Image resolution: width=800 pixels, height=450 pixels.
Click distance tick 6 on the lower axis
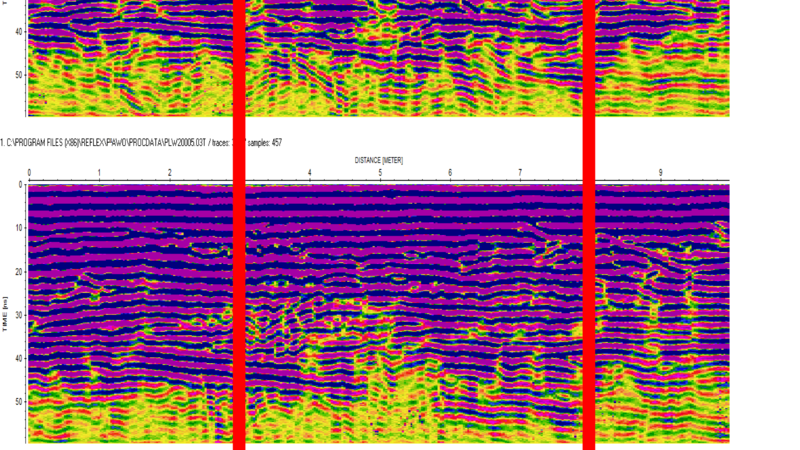450,173
